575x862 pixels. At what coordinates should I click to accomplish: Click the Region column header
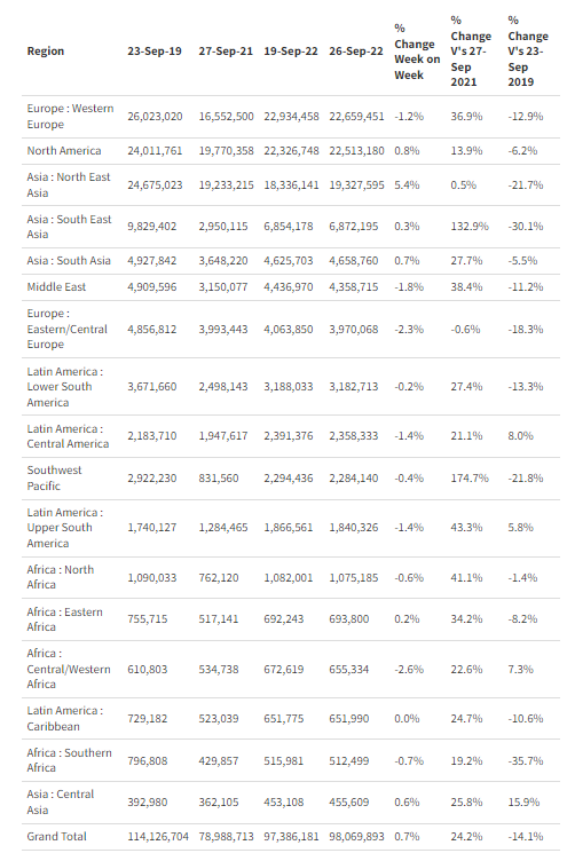point(45,51)
